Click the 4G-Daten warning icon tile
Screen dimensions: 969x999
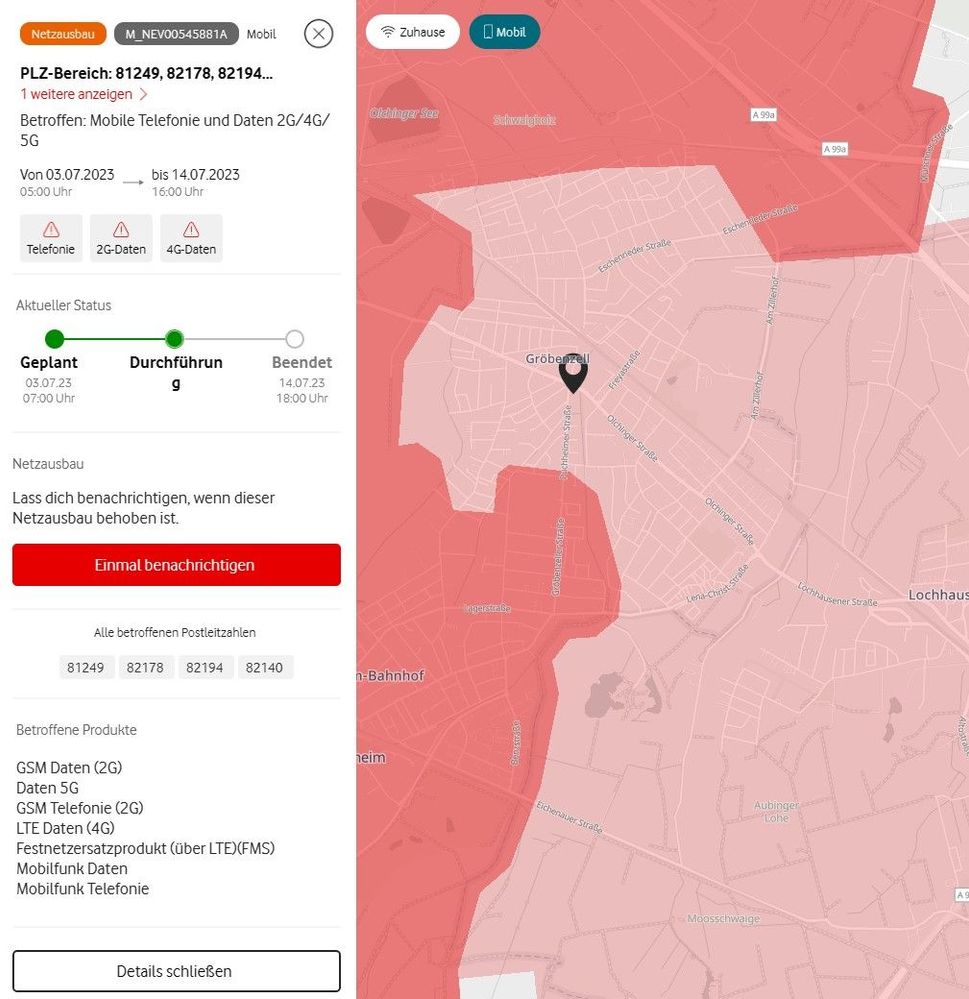191,238
